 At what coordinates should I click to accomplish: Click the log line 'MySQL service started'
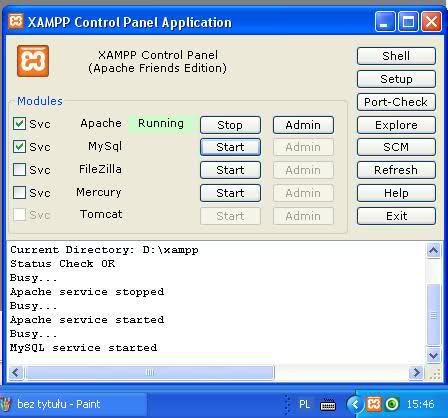(x=84, y=348)
